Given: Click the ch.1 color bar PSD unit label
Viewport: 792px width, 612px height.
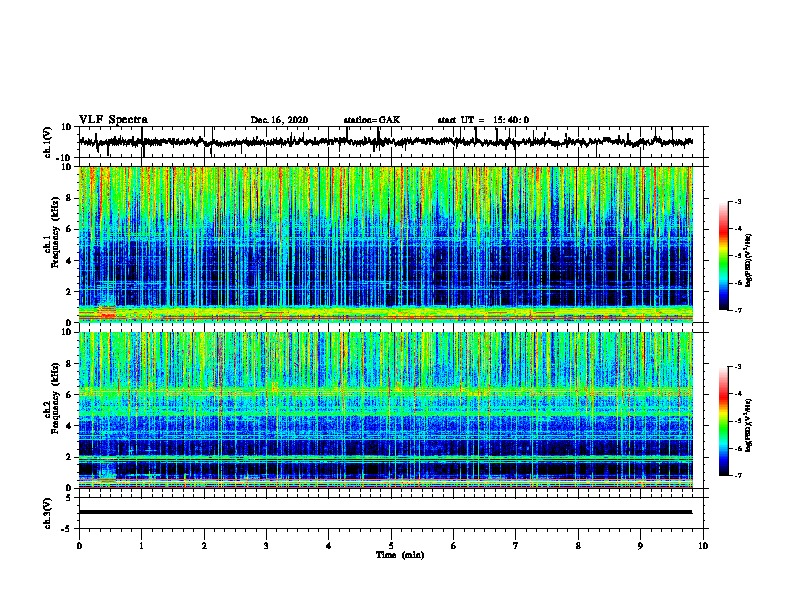Looking at the screenshot, I should click(x=748, y=261).
